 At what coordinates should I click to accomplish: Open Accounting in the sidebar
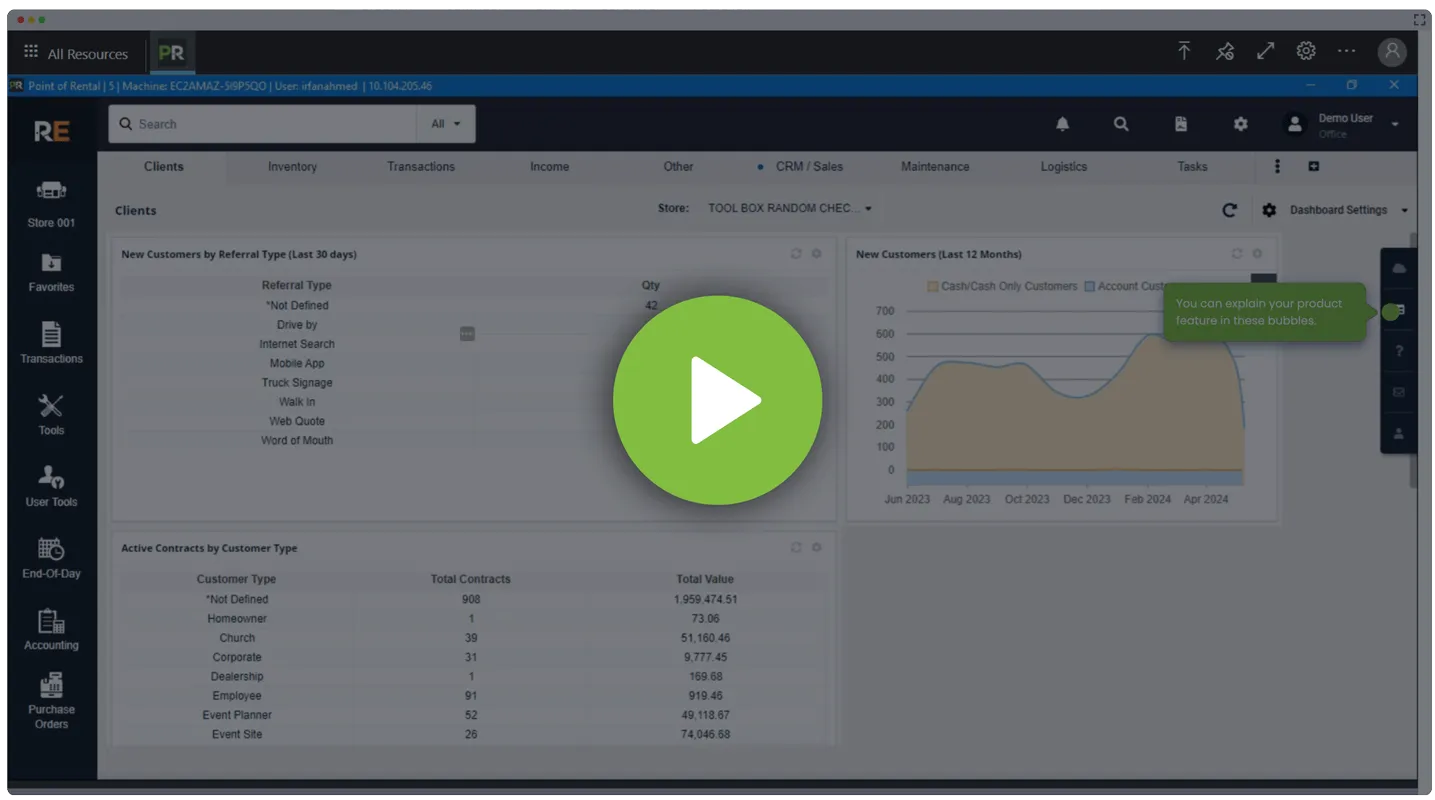click(51, 631)
